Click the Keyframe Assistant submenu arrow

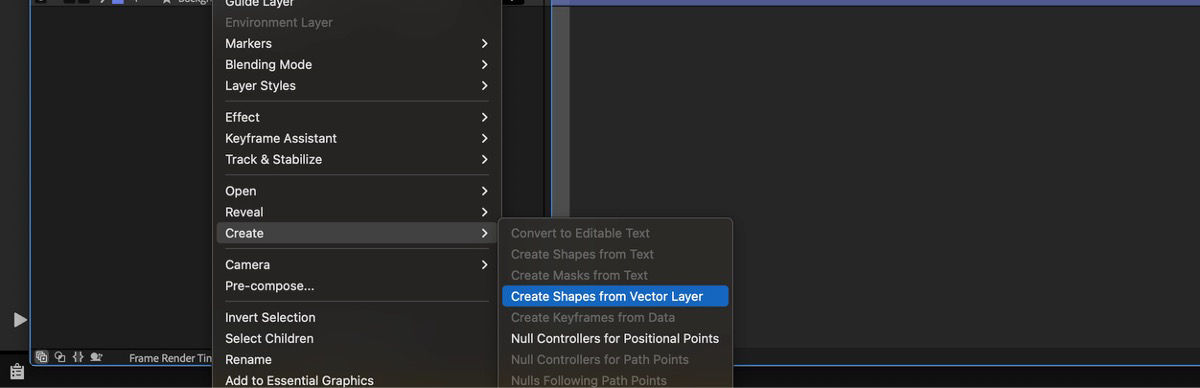(x=484, y=138)
